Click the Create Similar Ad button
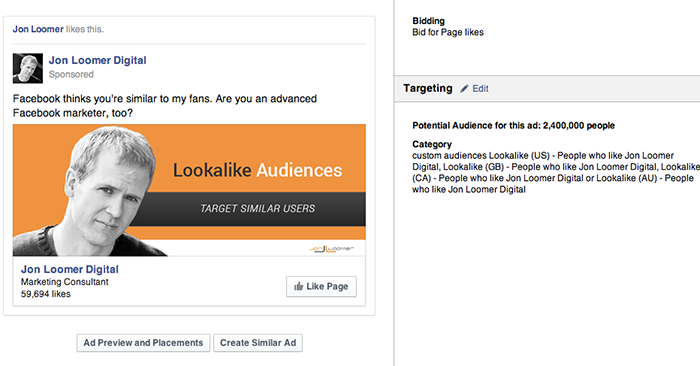The width and height of the screenshot is (700, 366). (258, 343)
